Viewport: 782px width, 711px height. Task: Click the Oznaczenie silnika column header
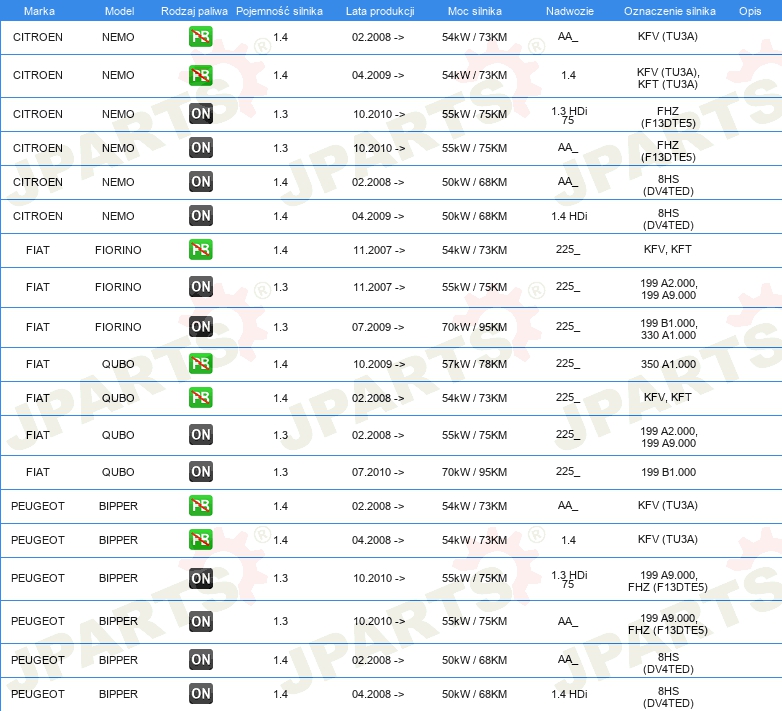pyautogui.click(x=669, y=11)
